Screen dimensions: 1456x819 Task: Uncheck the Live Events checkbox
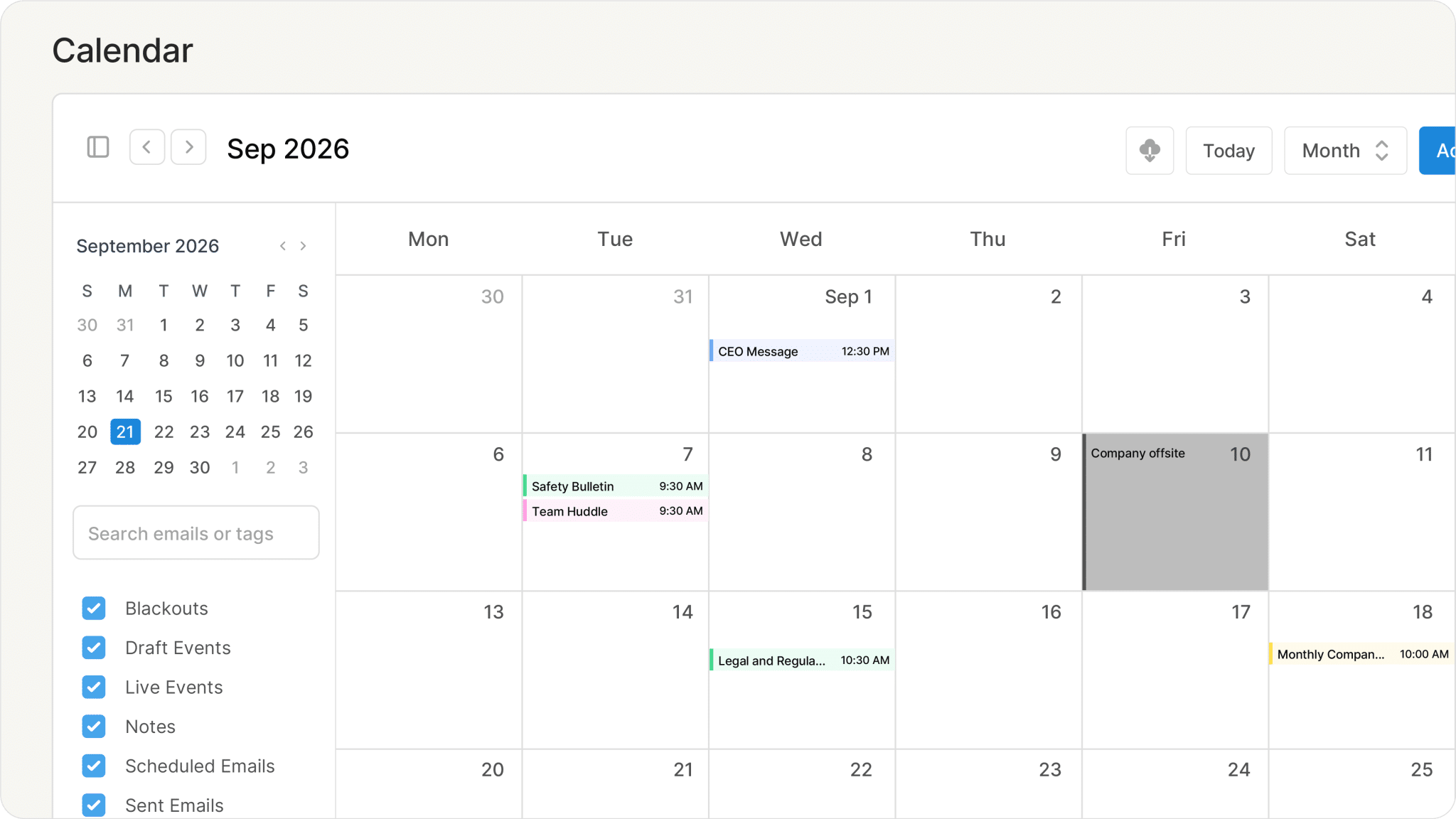[x=94, y=687]
